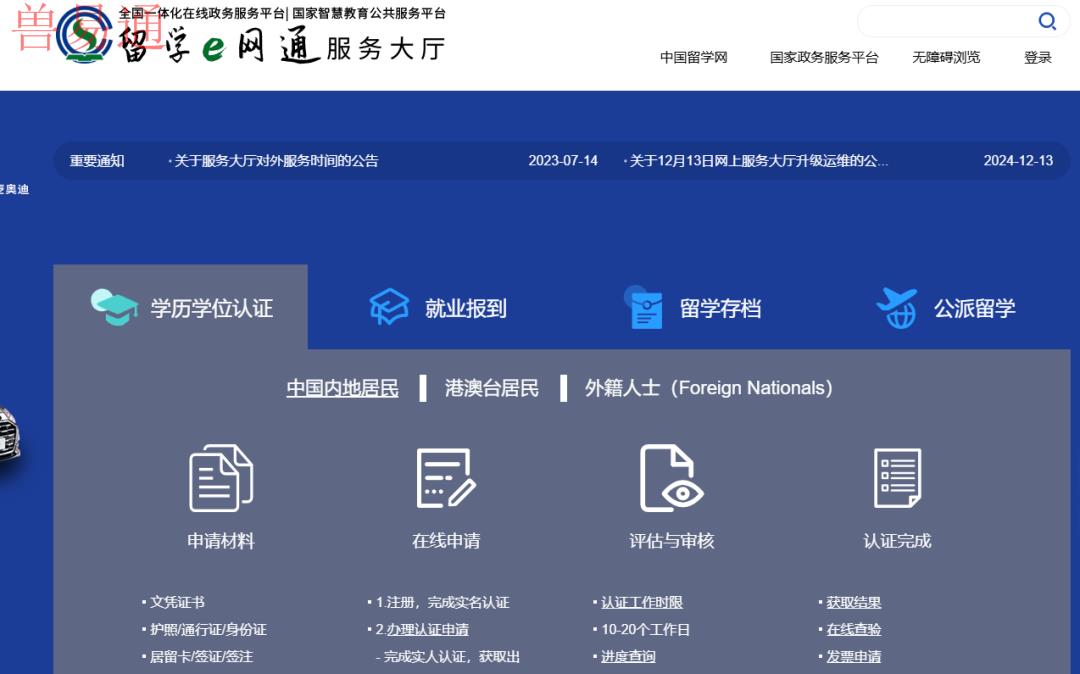The height and width of the screenshot is (674, 1080).
Task: Click inside the search input field
Action: click(x=945, y=21)
